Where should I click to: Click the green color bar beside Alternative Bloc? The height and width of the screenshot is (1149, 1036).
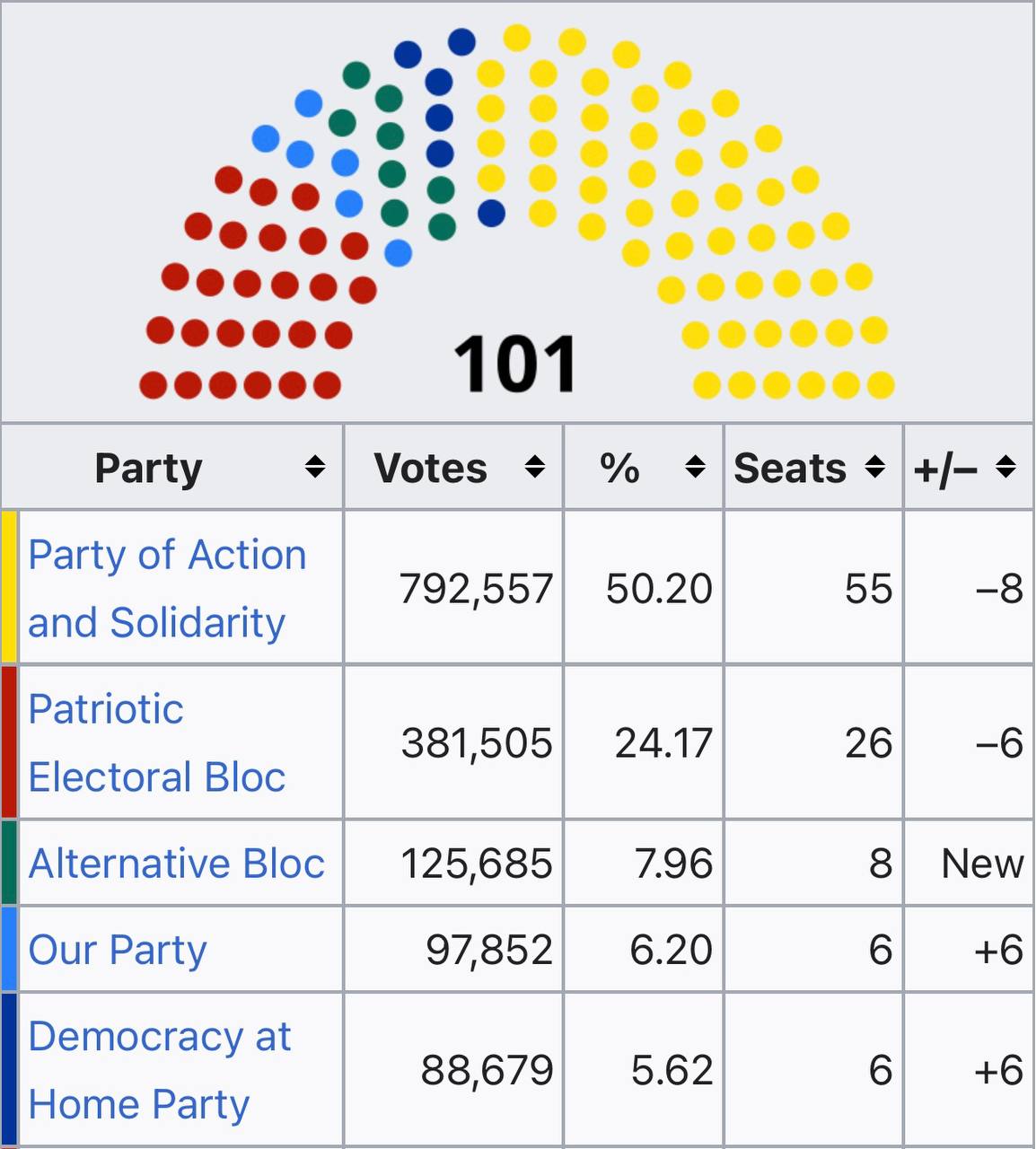[10, 863]
